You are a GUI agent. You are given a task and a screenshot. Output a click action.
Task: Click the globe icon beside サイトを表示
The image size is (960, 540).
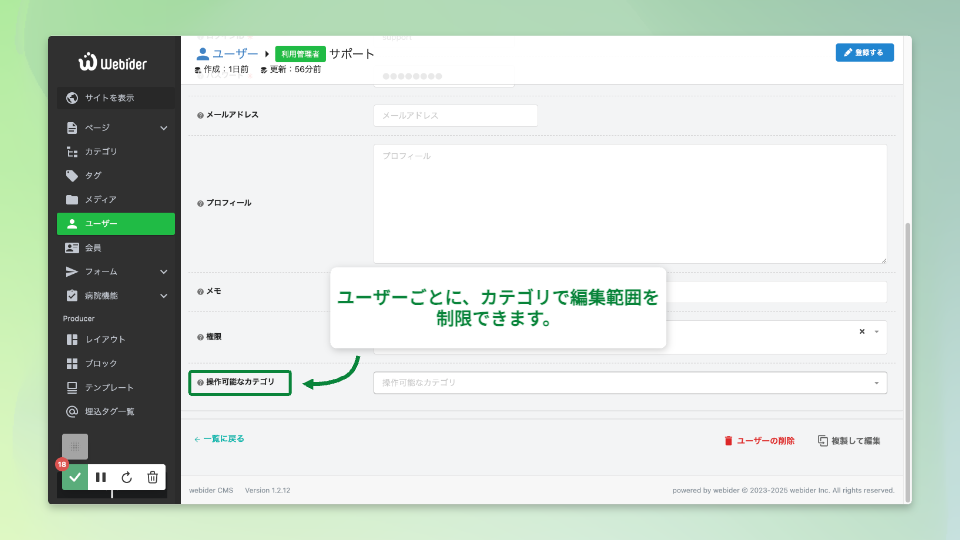click(72, 98)
